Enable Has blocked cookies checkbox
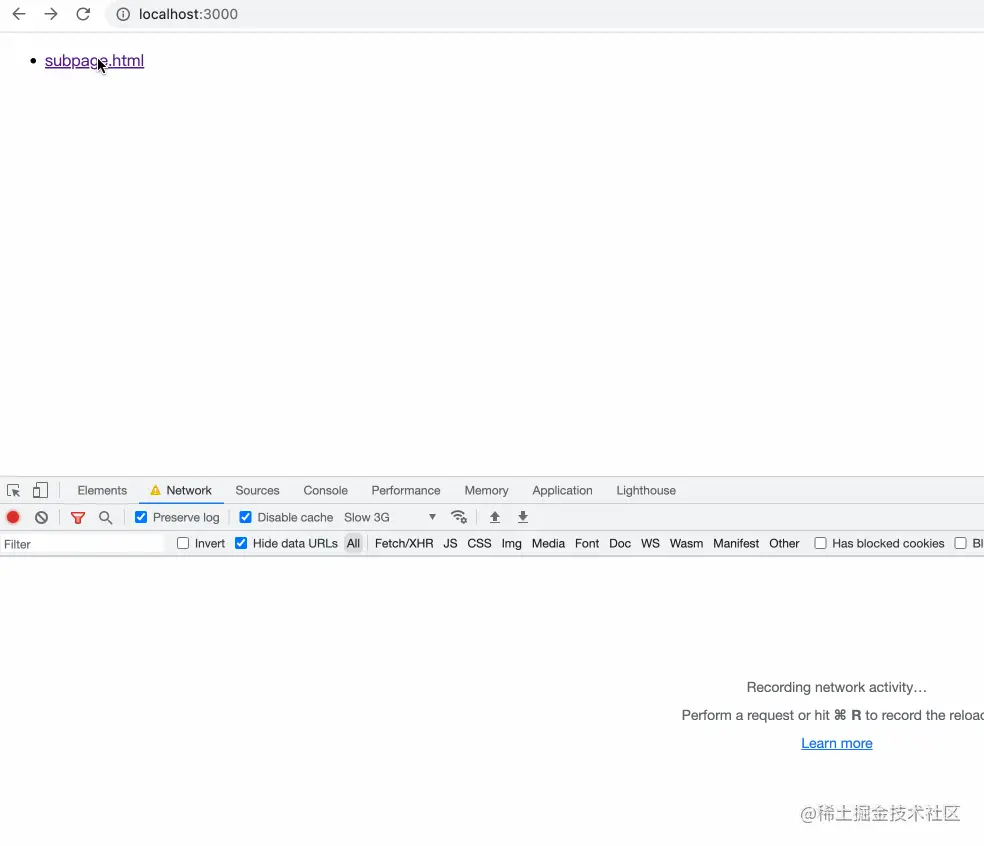Viewport: 984px width, 846px height. click(x=820, y=543)
